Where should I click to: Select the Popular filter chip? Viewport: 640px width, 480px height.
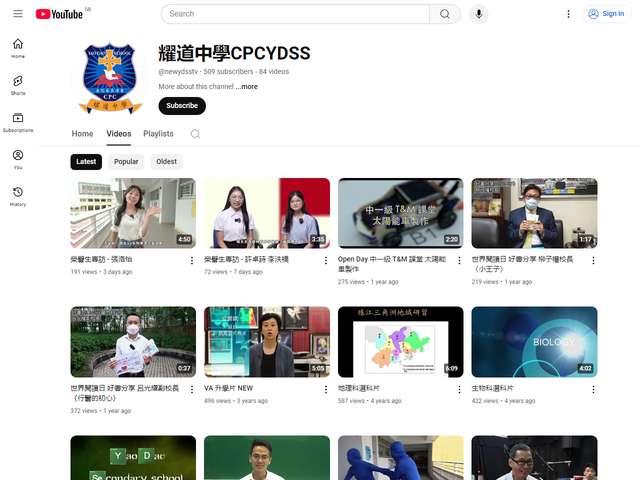point(126,161)
